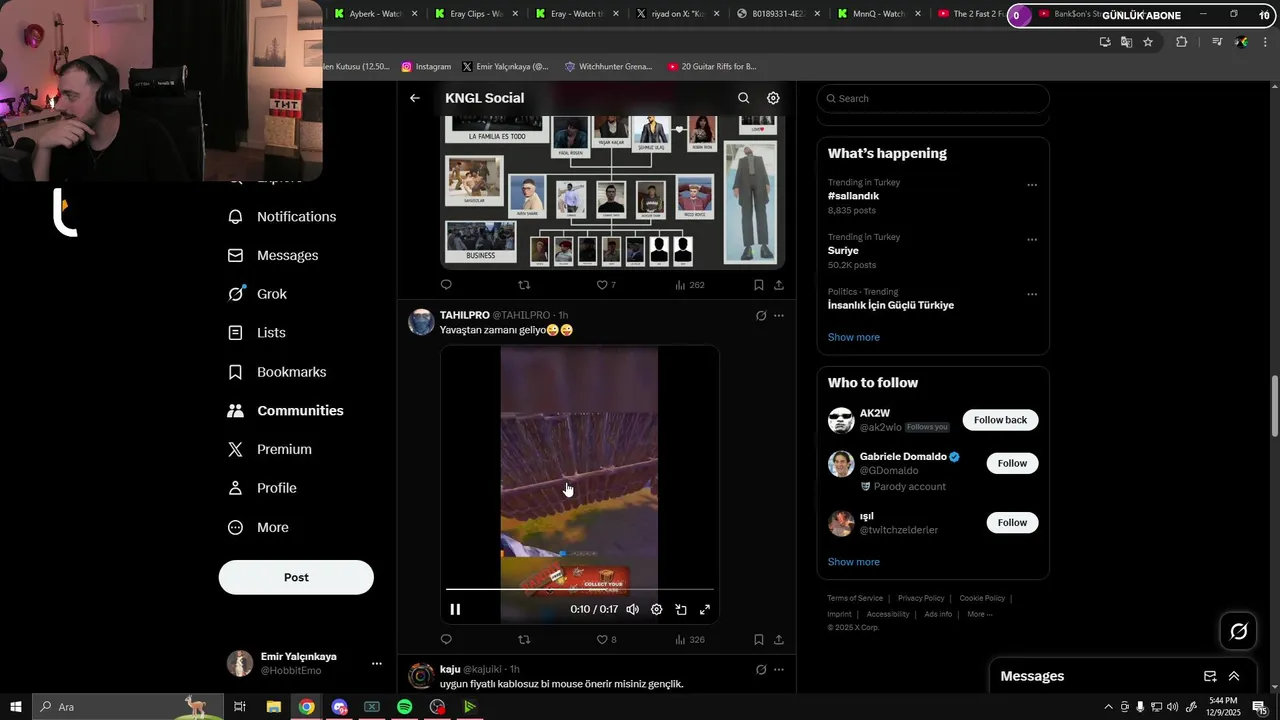Open Lists in sidebar

pos(256,333)
